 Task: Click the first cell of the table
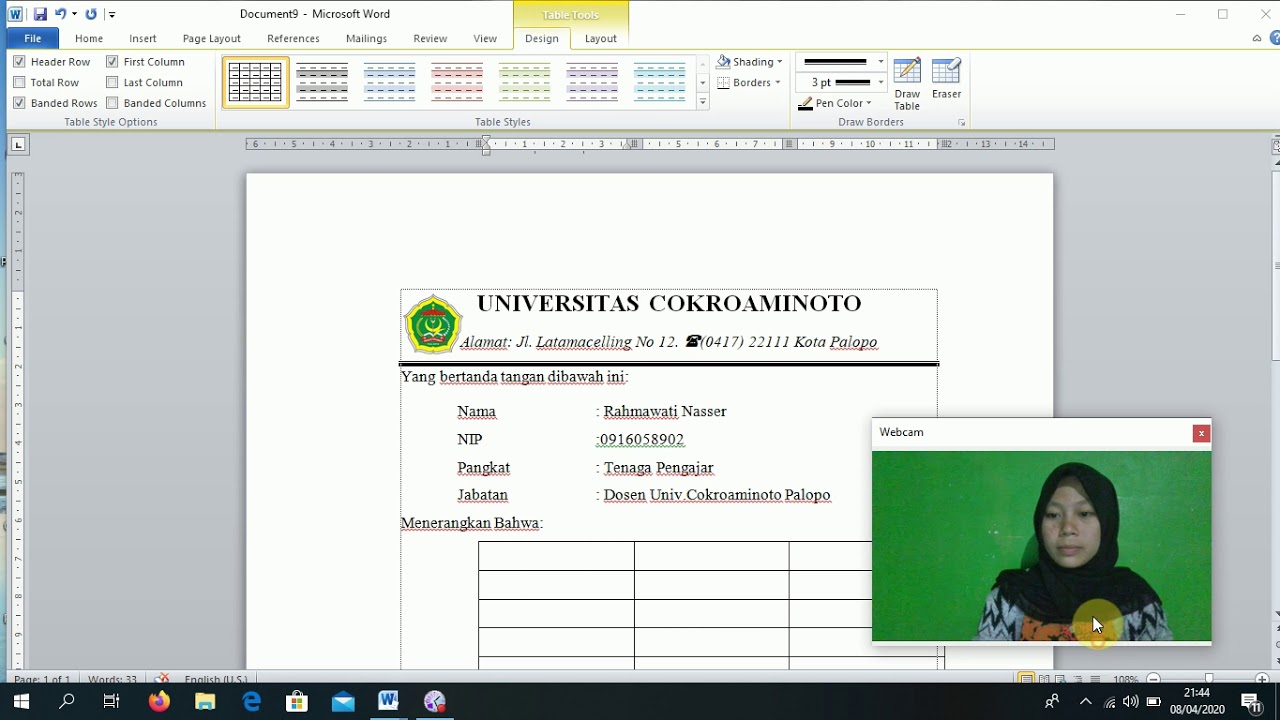tap(556, 556)
